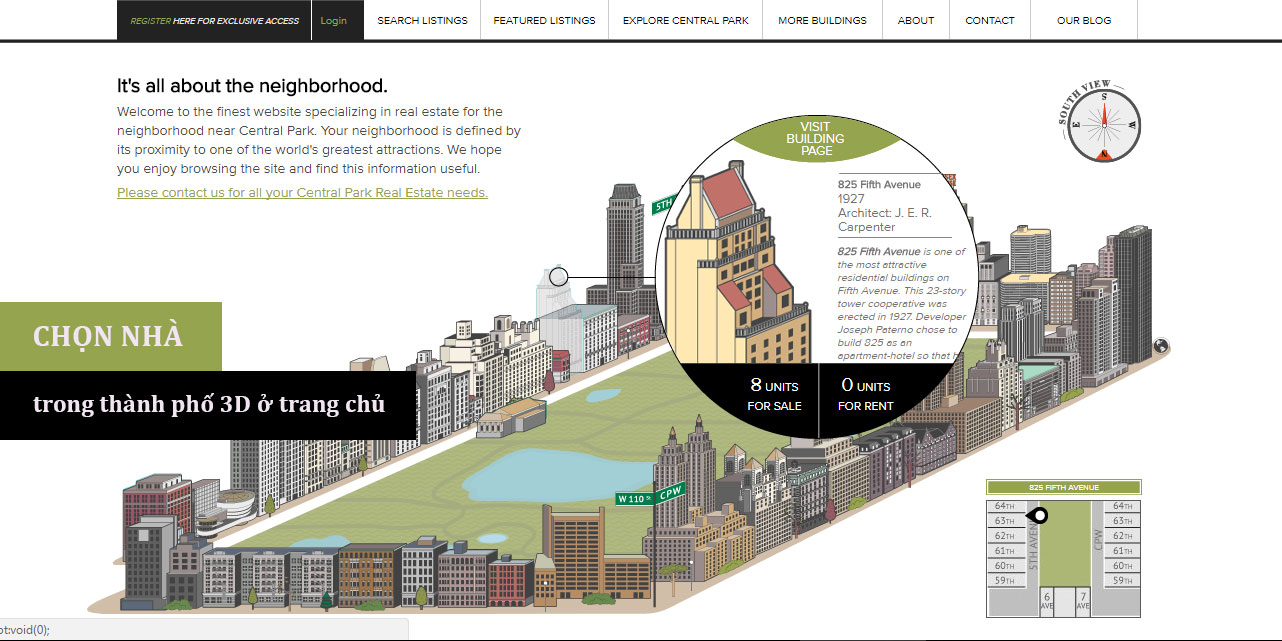Click the CPW green street sign
1282x641 pixels.
coord(670,491)
